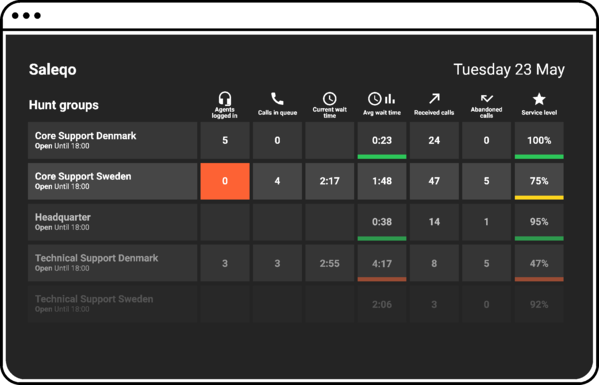
Task: Click the 2:17 current wait time cell
Action: pyautogui.click(x=330, y=181)
